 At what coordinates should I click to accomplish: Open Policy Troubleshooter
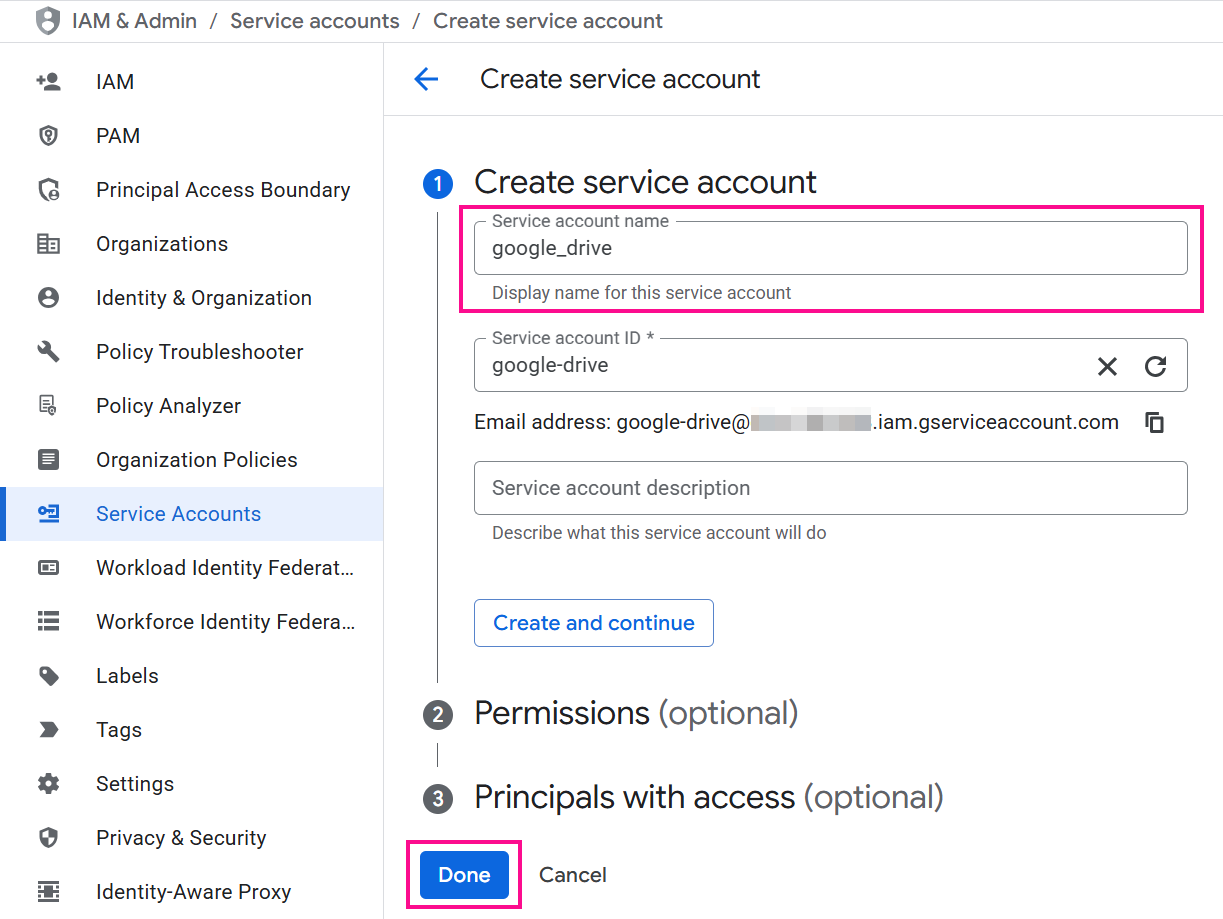pos(199,351)
